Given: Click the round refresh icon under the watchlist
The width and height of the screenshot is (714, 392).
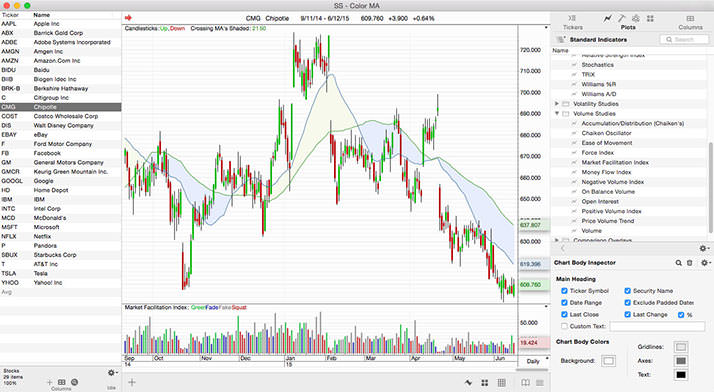Looking at the screenshot, I should (x=75, y=382).
